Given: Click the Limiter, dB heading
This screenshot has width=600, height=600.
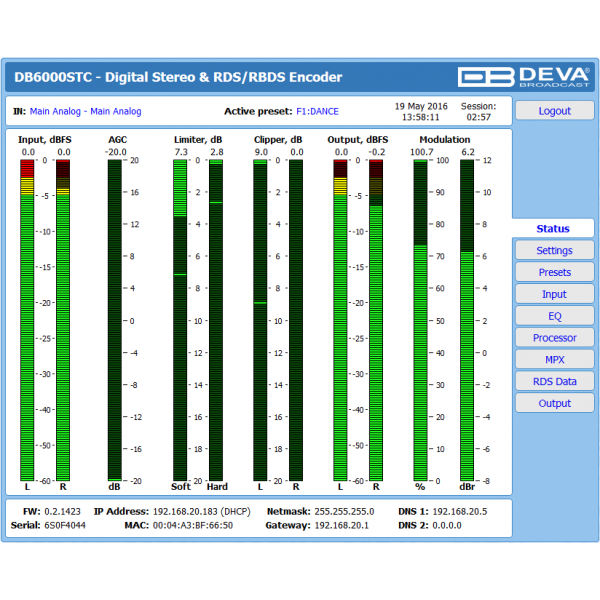Looking at the screenshot, I should (x=198, y=140).
